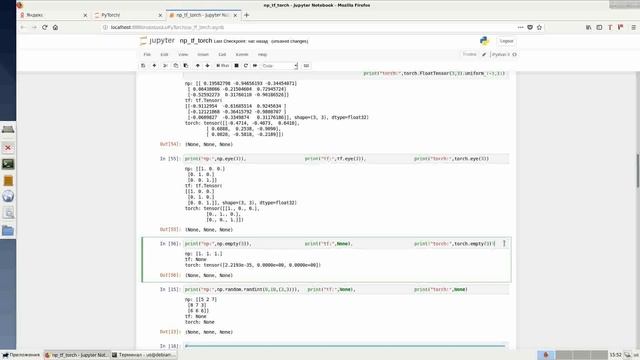Click the Python 3 kernel indicator
Viewport: 640px width, 360px height.
(504, 54)
